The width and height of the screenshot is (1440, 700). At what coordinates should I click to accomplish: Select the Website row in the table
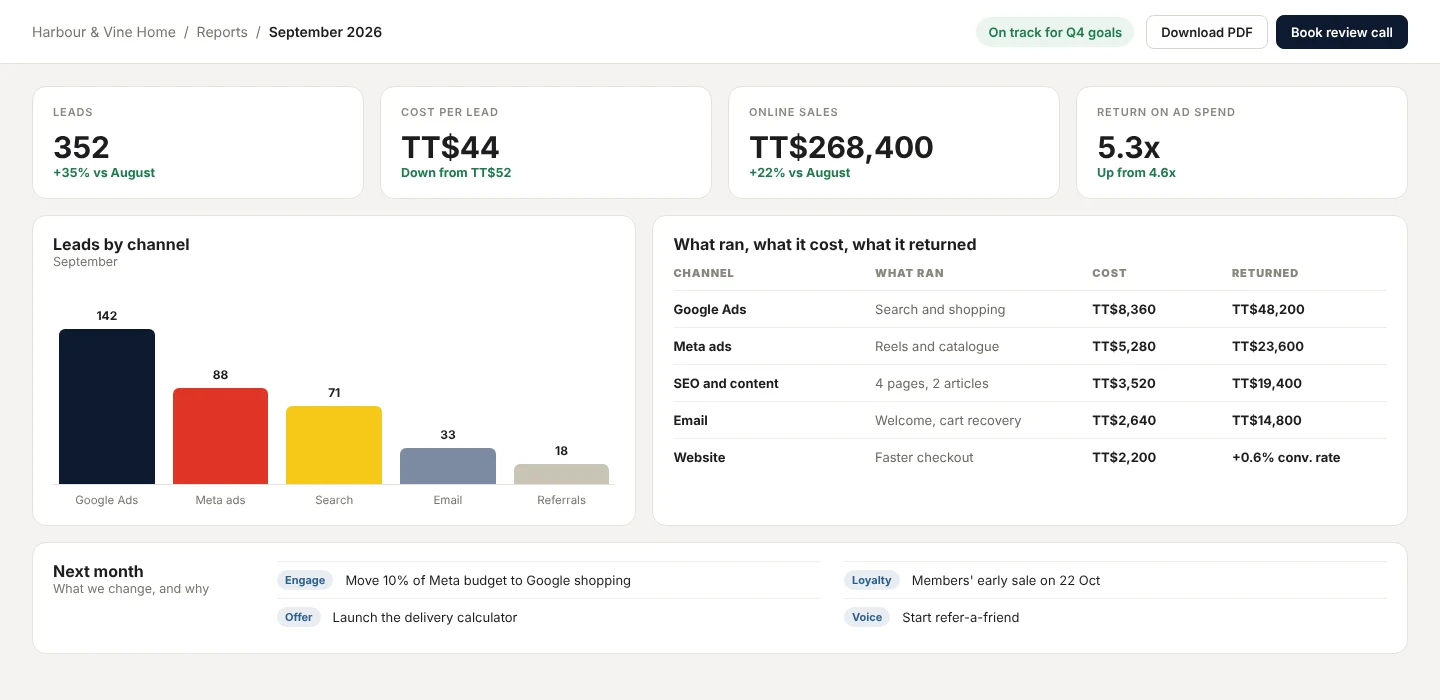click(1030, 457)
